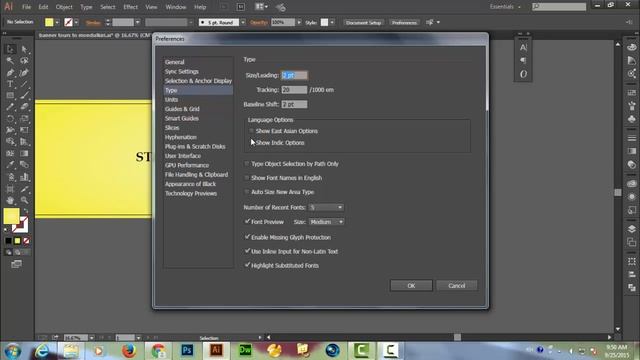Open the Opacity percentage dropdown arrow
This screenshot has height=360, width=640.
click(299, 22)
